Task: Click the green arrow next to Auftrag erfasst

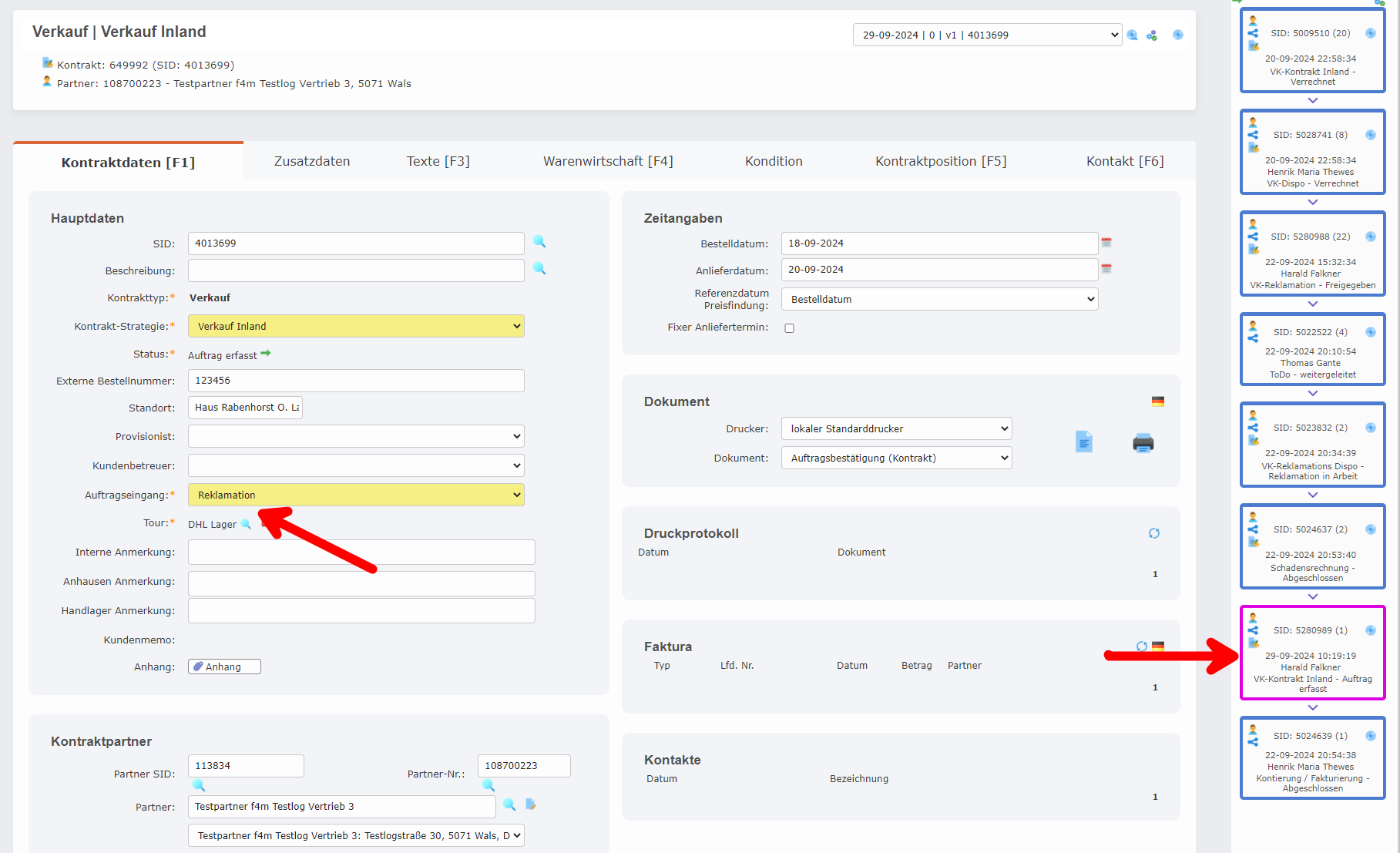Action: [266, 354]
